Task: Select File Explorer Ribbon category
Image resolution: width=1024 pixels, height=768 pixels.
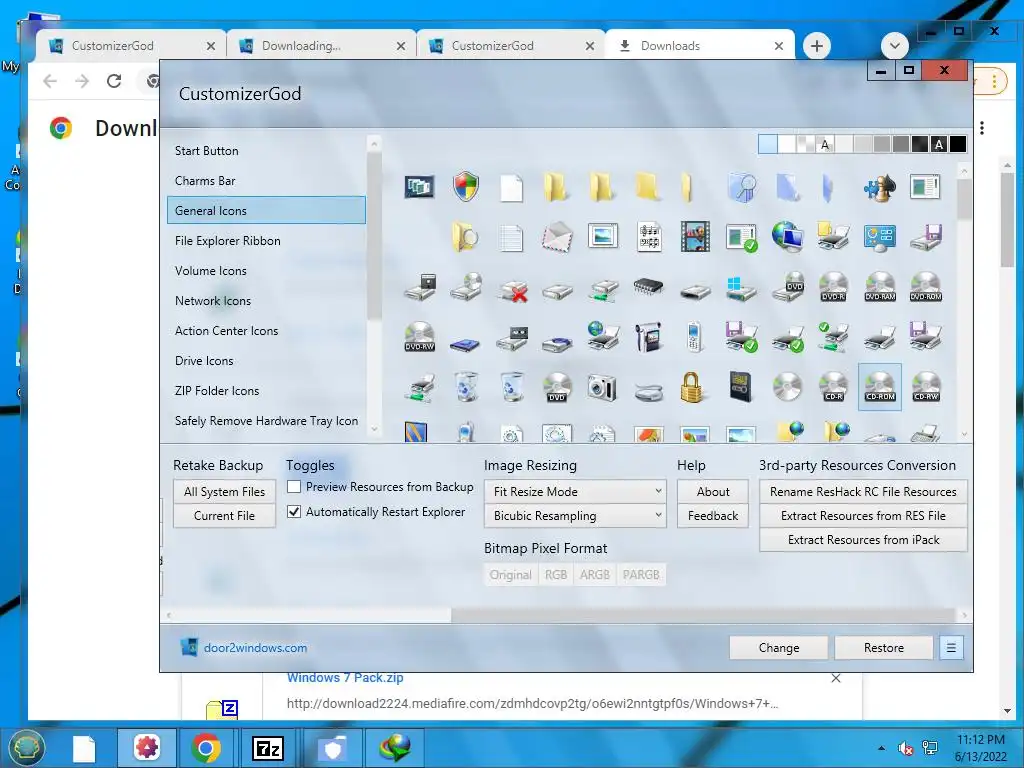Action: coord(266,240)
